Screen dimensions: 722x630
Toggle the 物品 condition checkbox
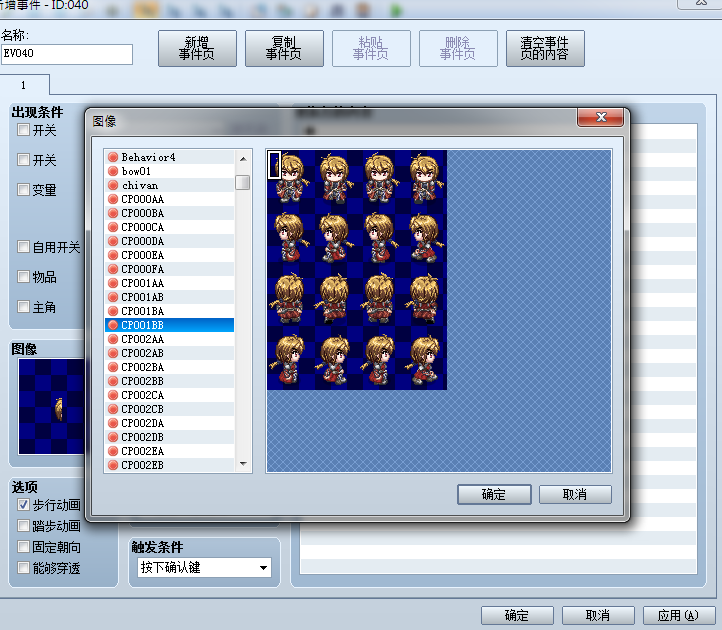[x=23, y=277]
